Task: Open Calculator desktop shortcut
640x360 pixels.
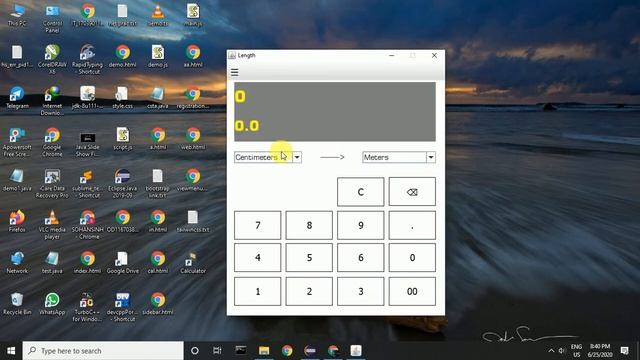Action: (193, 262)
